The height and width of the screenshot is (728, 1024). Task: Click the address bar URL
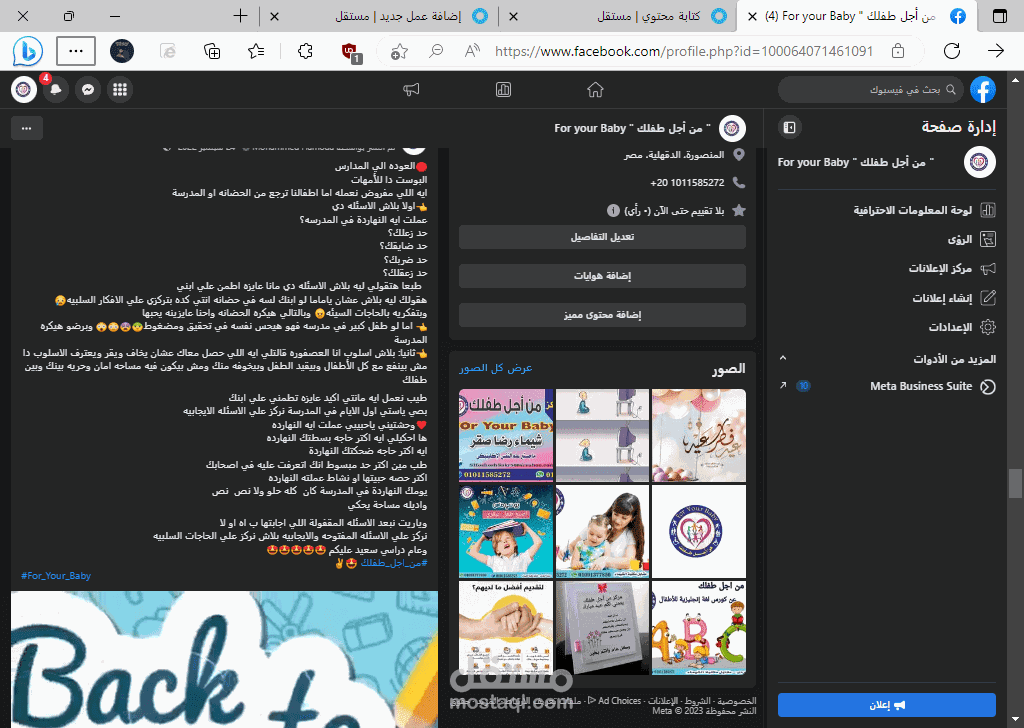pos(684,51)
